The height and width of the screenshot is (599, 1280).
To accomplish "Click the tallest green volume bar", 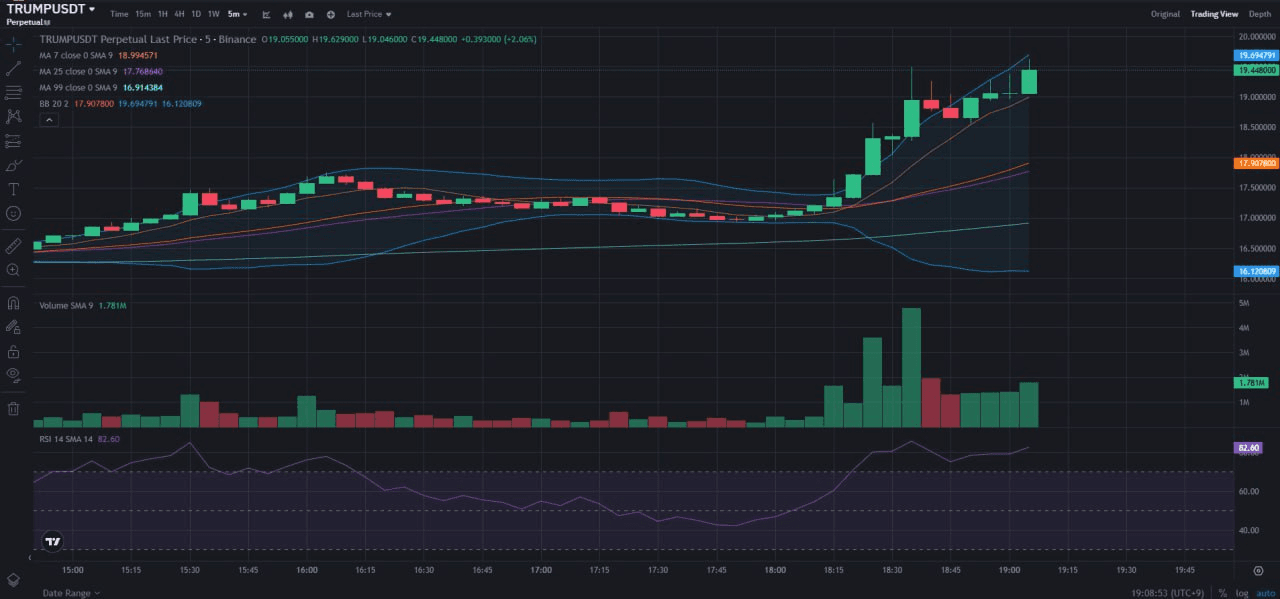I will tap(911, 368).
